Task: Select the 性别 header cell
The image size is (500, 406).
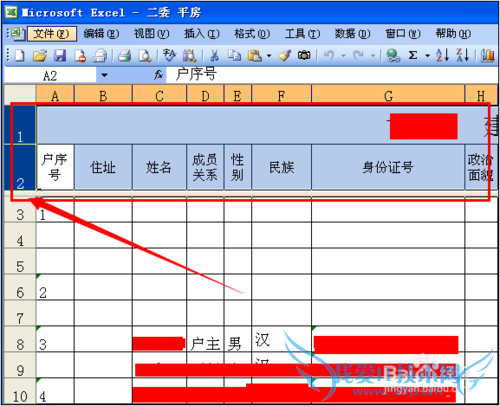Action: click(x=238, y=167)
